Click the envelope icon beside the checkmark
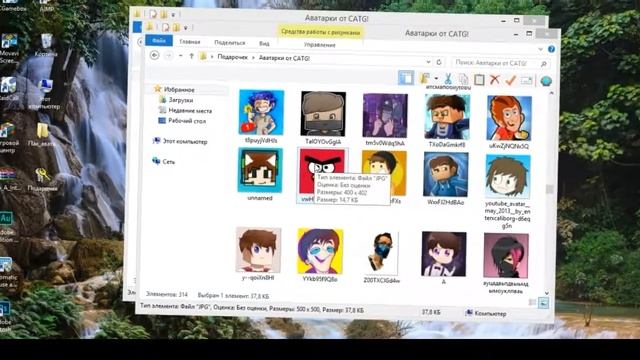 [527, 80]
